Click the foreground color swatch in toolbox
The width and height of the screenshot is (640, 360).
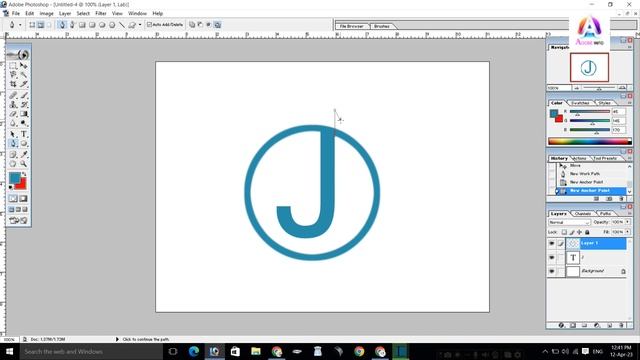pos(14,178)
